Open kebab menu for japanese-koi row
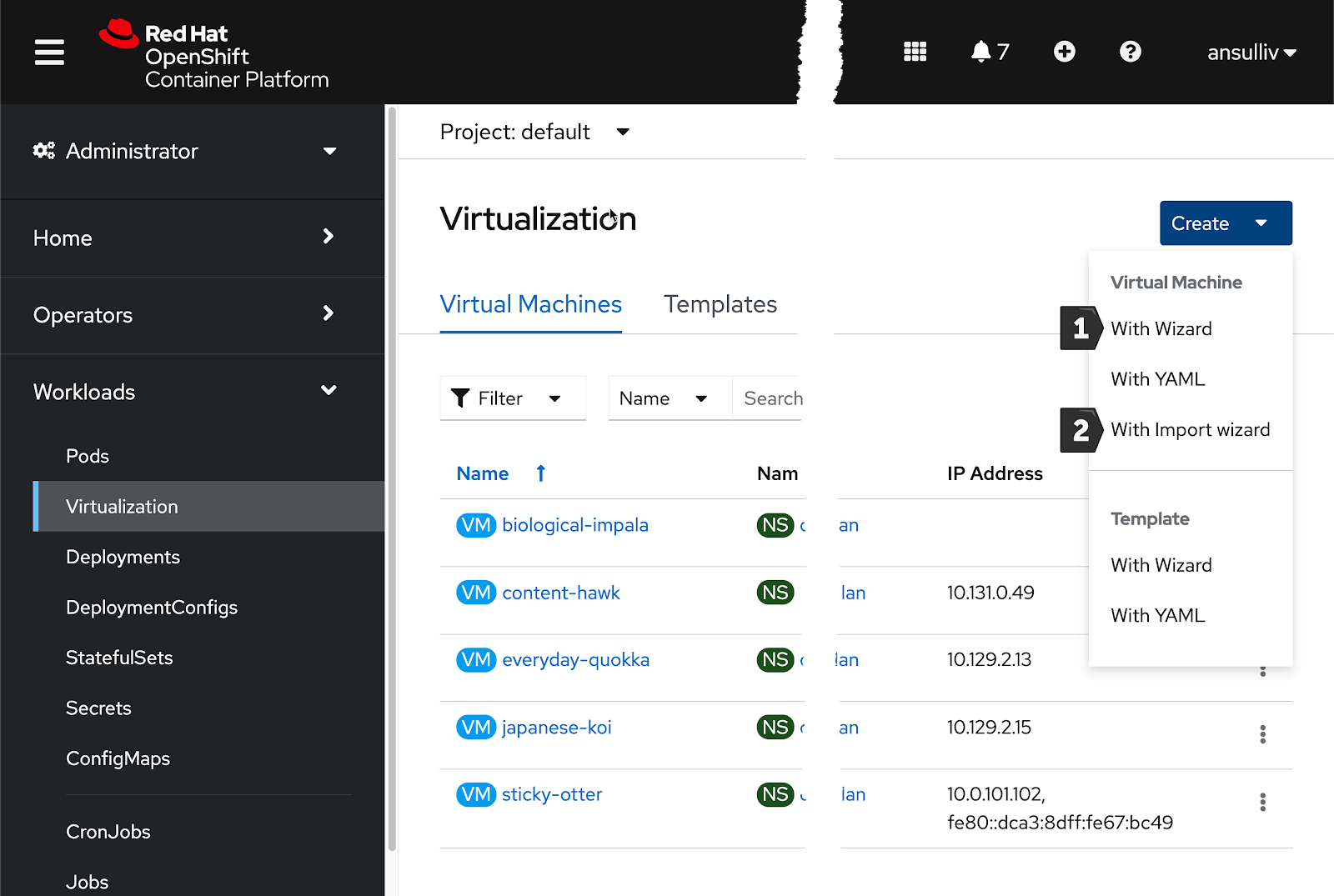Viewport: 1334px width, 896px height. pos(1262,734)
